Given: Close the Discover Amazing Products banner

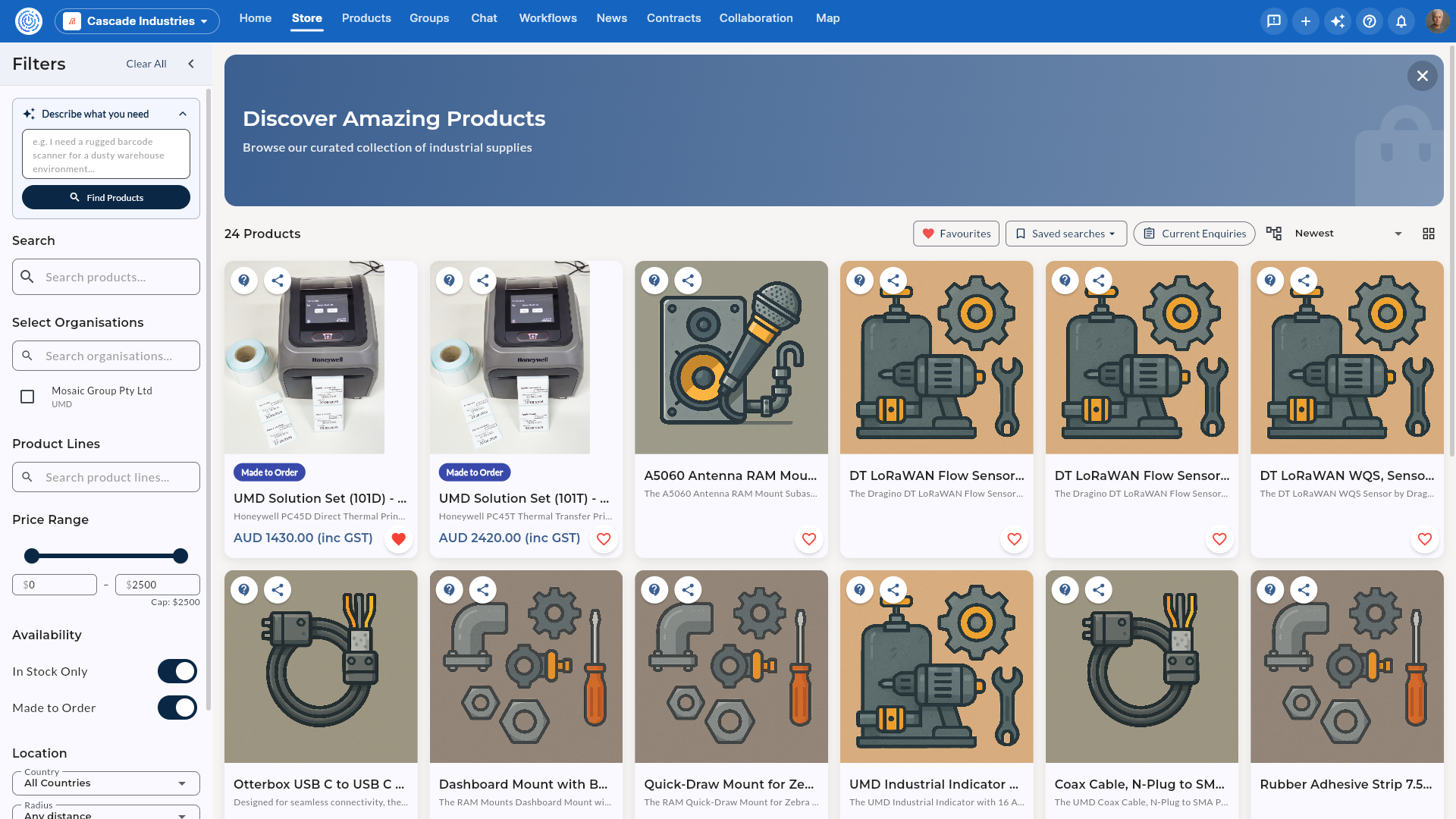Looking at the screenshot, I should click(1423, 76).
